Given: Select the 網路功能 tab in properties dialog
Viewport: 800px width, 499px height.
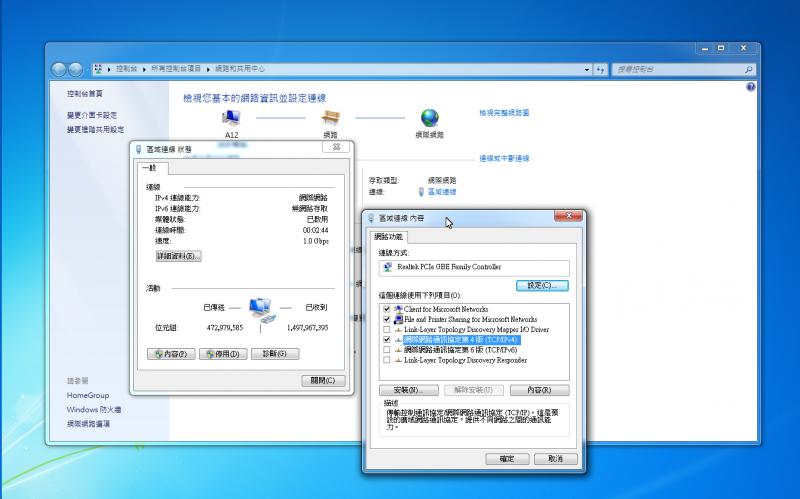Looking at the screenshot, I should pos(388,237).
